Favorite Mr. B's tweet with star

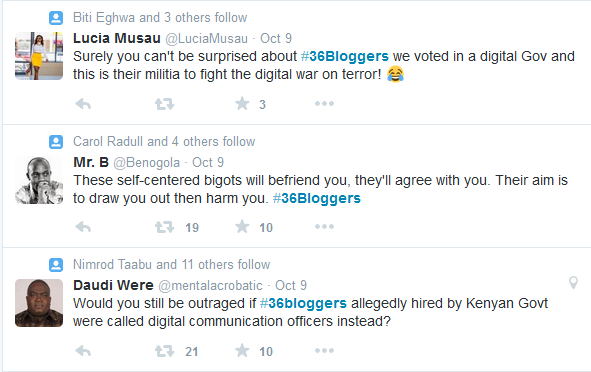point(242,227)
